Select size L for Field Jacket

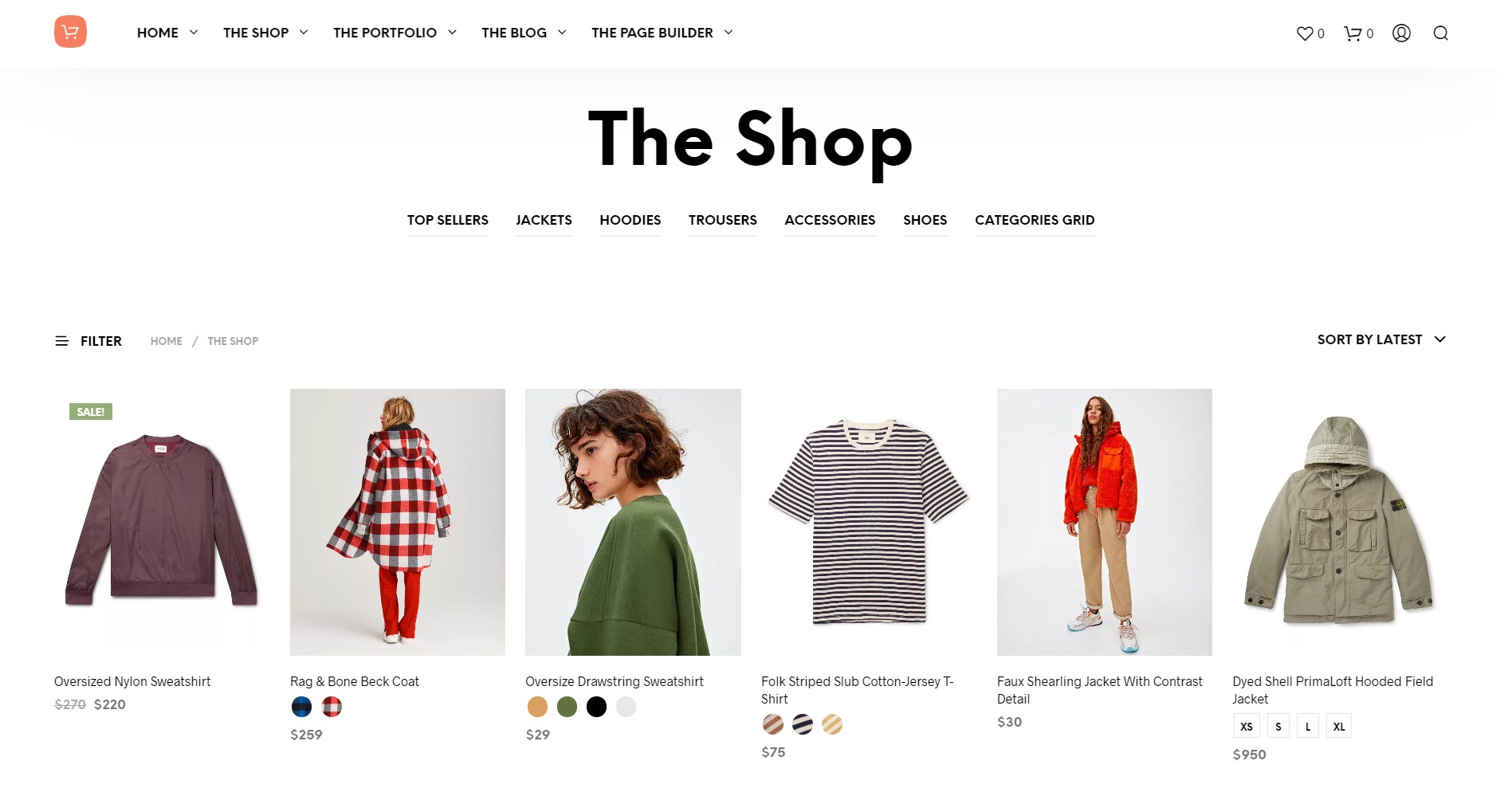(1308, 726)
